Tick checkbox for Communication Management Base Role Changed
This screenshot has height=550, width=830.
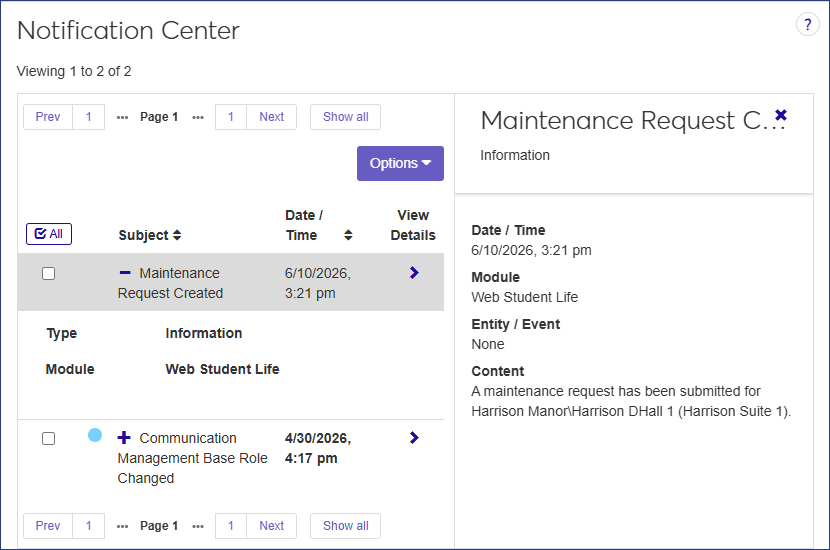point(49,439)
